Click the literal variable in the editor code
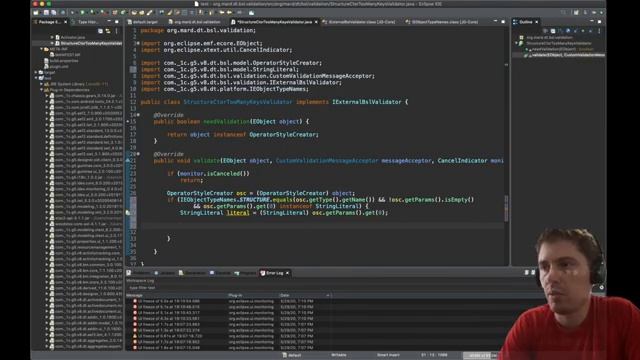The width and height of the screenshot is (640, 360). [x=238, y=213]
